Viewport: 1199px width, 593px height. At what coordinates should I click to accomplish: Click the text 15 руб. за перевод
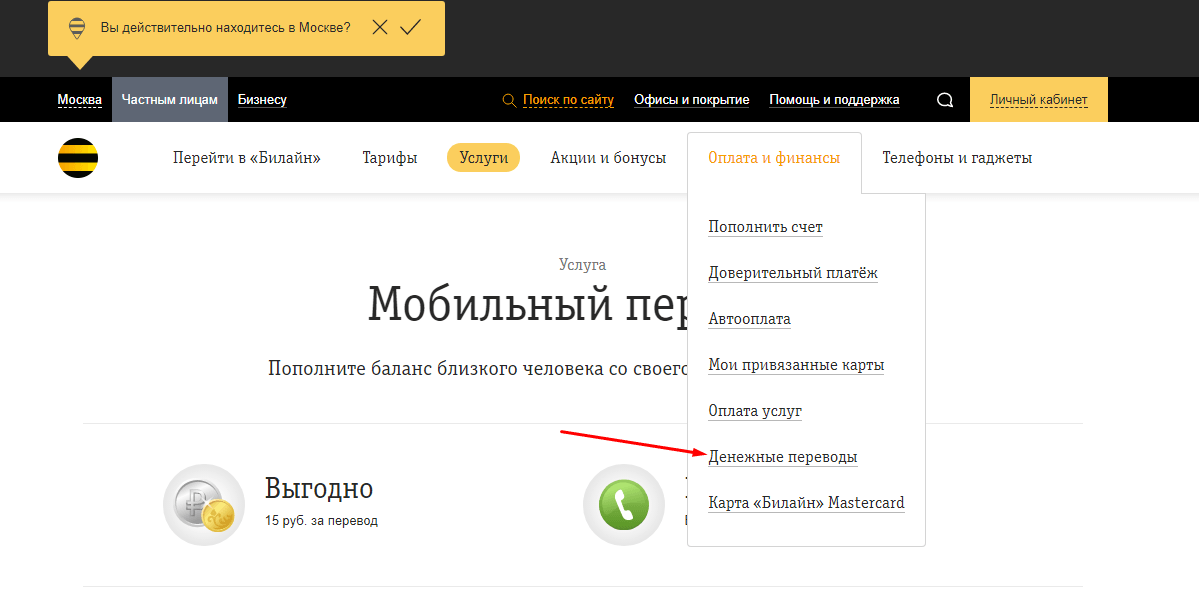pyautogui.click(x=322, y=521)
